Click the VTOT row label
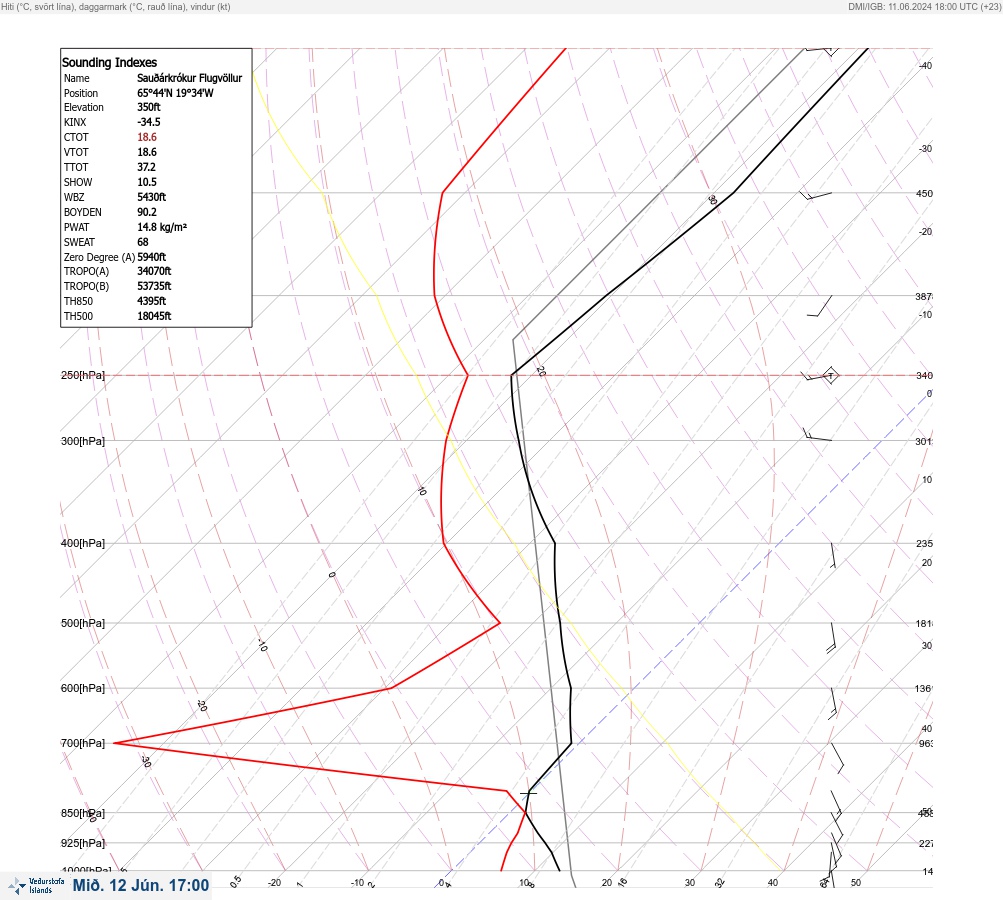This screenshot has width=1003, height=900. [x=76, y=152]
